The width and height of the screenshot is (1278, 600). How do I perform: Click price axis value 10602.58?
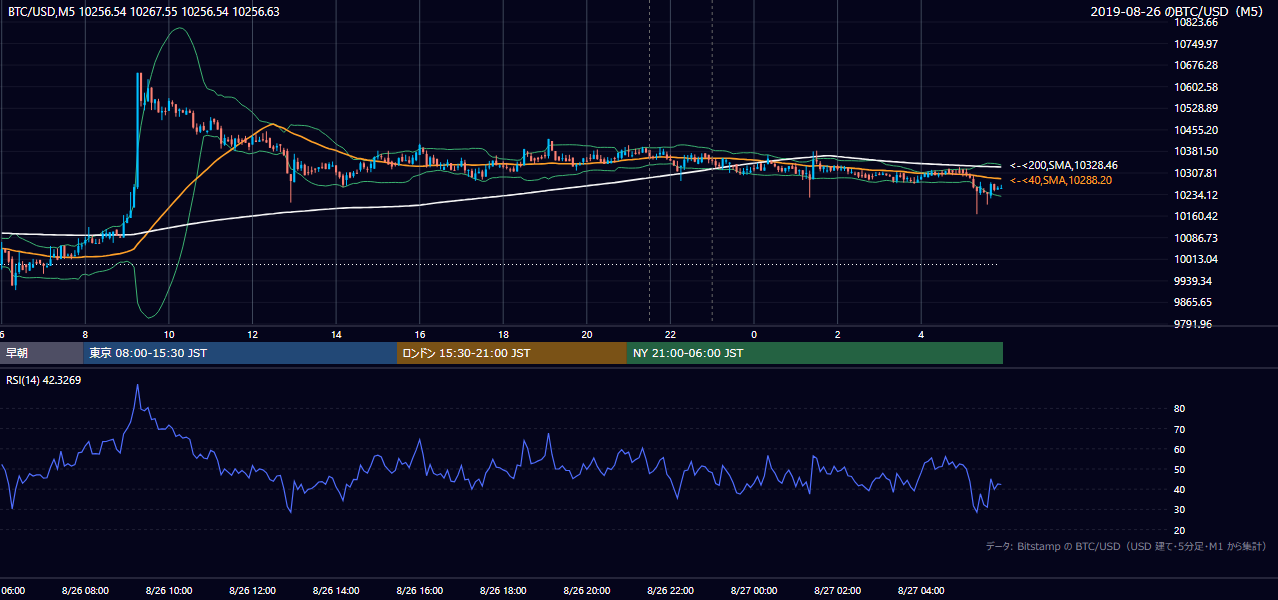click(x=1196, y=87)
